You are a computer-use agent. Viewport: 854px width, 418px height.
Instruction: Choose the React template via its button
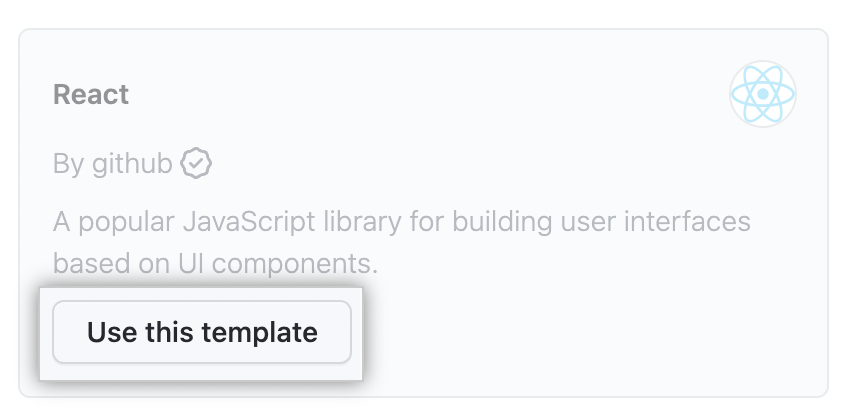(202, 332)
